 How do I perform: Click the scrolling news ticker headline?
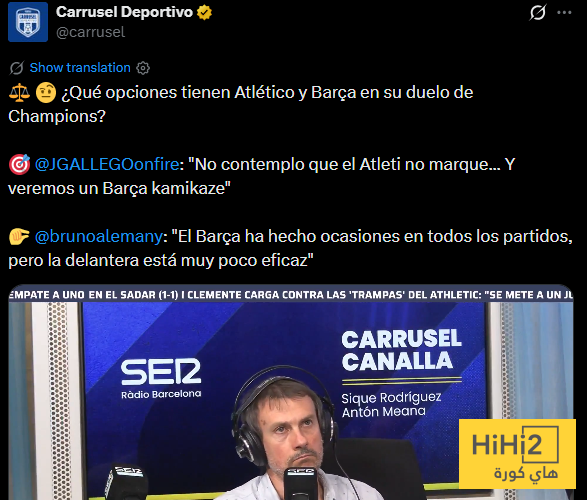[291, 295]
